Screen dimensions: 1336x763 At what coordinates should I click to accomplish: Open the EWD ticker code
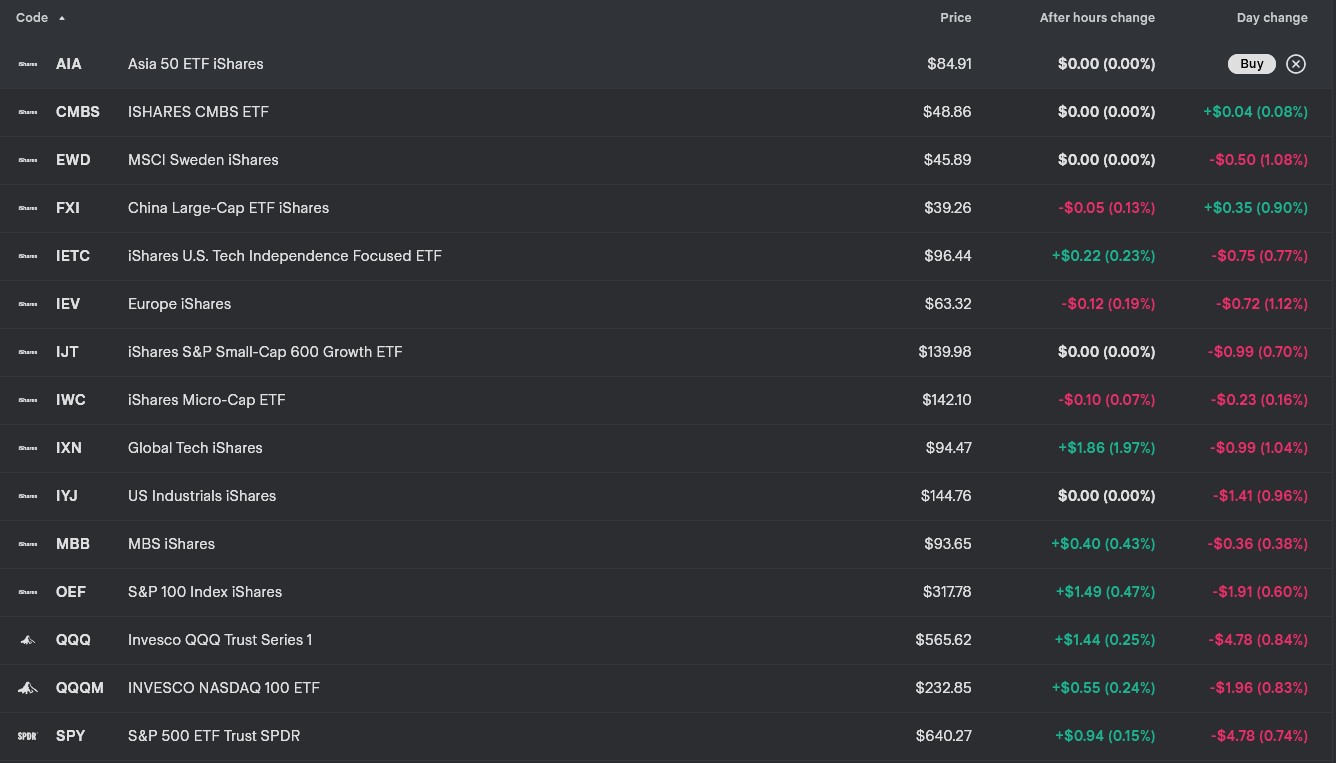click(x=73, y=160)
